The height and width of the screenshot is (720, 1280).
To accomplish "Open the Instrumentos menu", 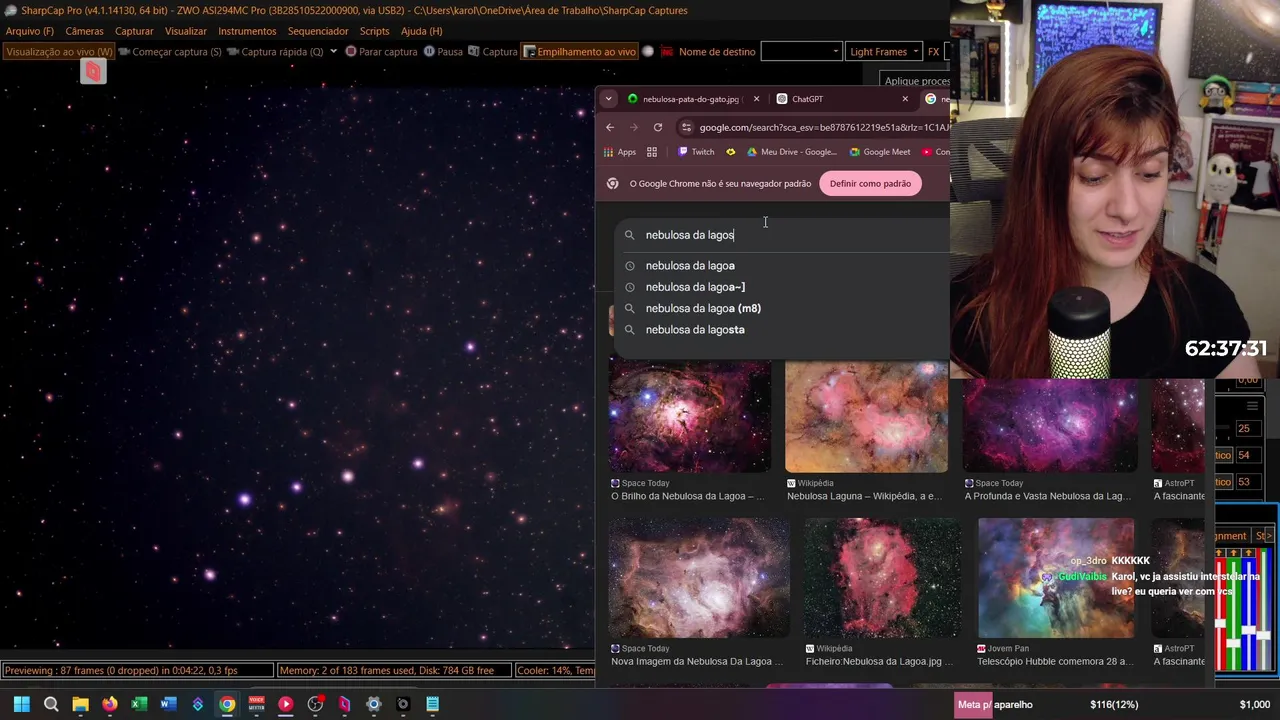I will [x=247, y=31].
